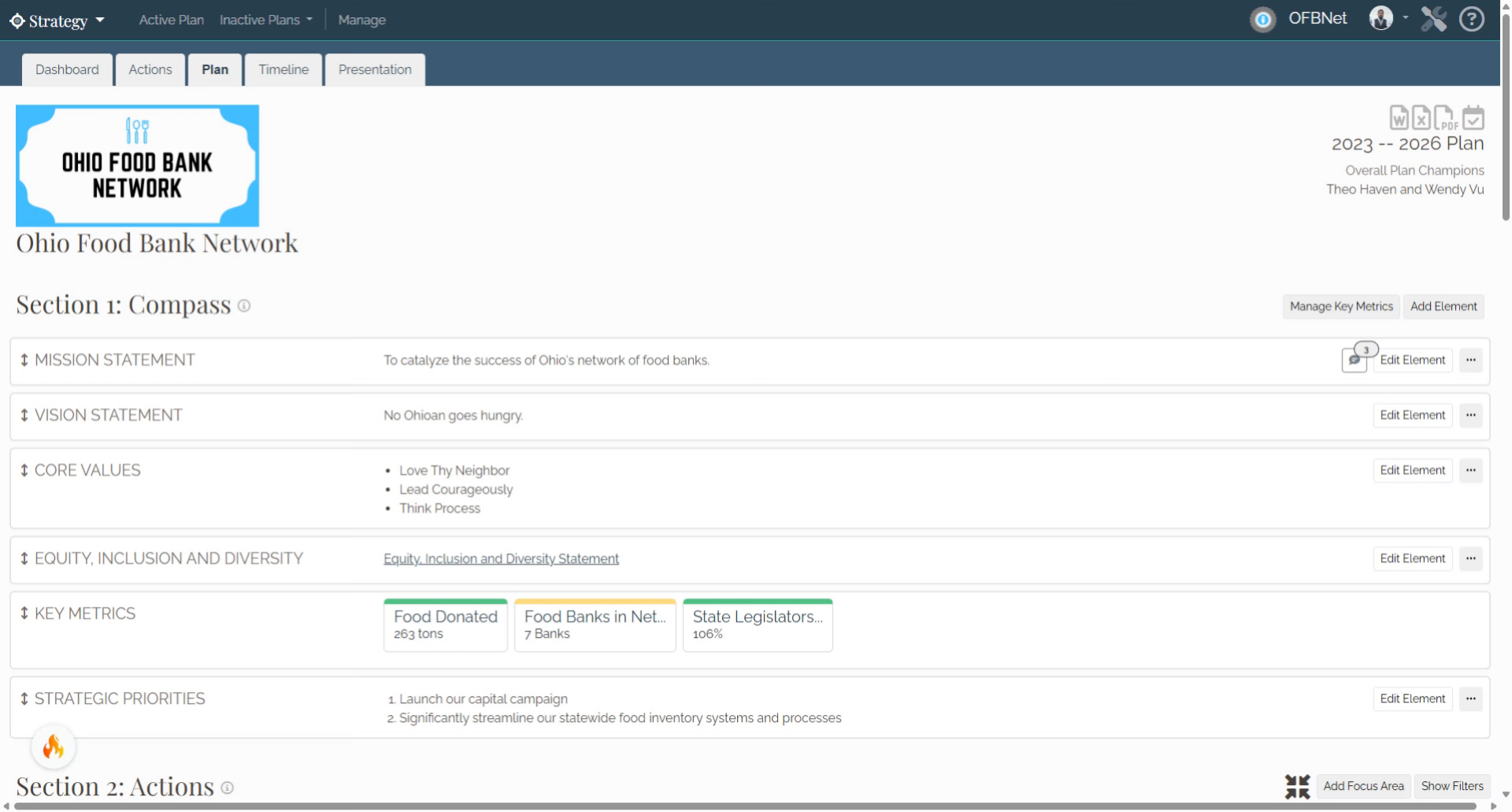Select the Food Donated metric card
Screen dimensions: 1512x812
click(446, 625)
